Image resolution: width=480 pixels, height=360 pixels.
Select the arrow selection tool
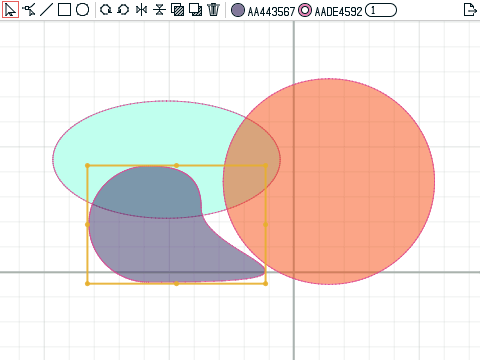click(x=10, y=10)
